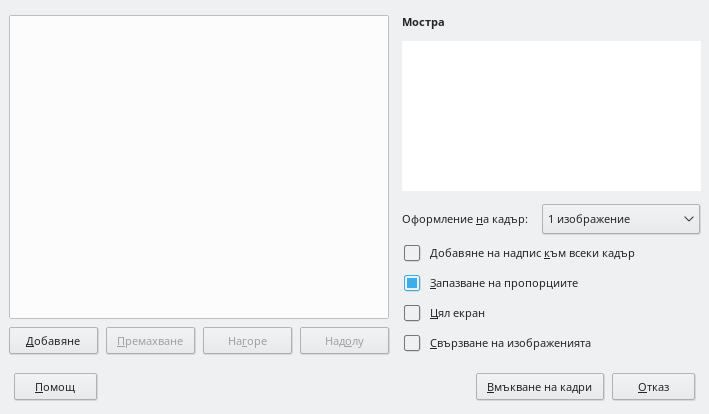Click the Мостра preview area

tap(551, 116)
